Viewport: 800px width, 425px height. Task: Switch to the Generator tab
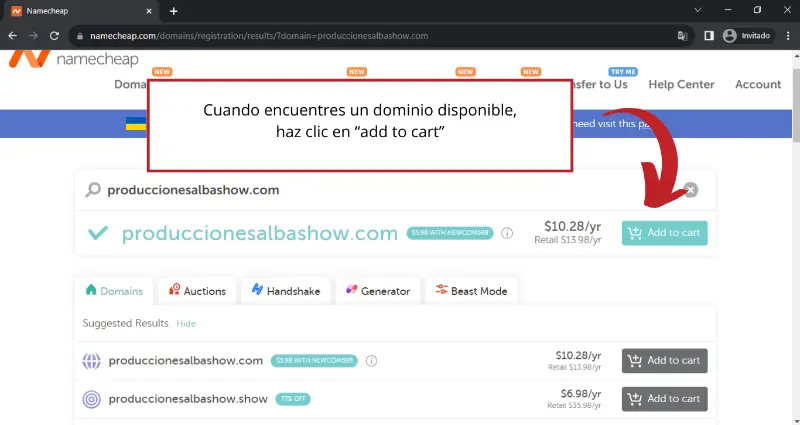(378, 291)
